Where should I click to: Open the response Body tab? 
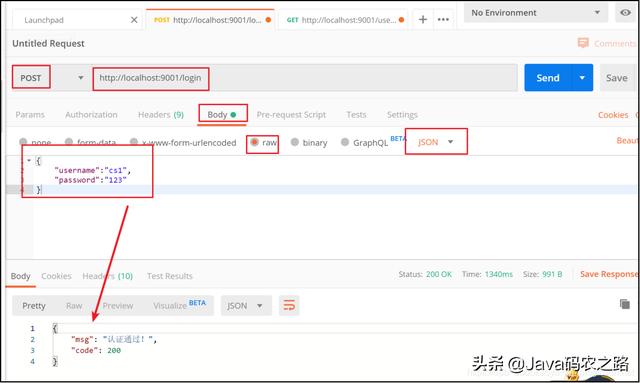(20, 276)
